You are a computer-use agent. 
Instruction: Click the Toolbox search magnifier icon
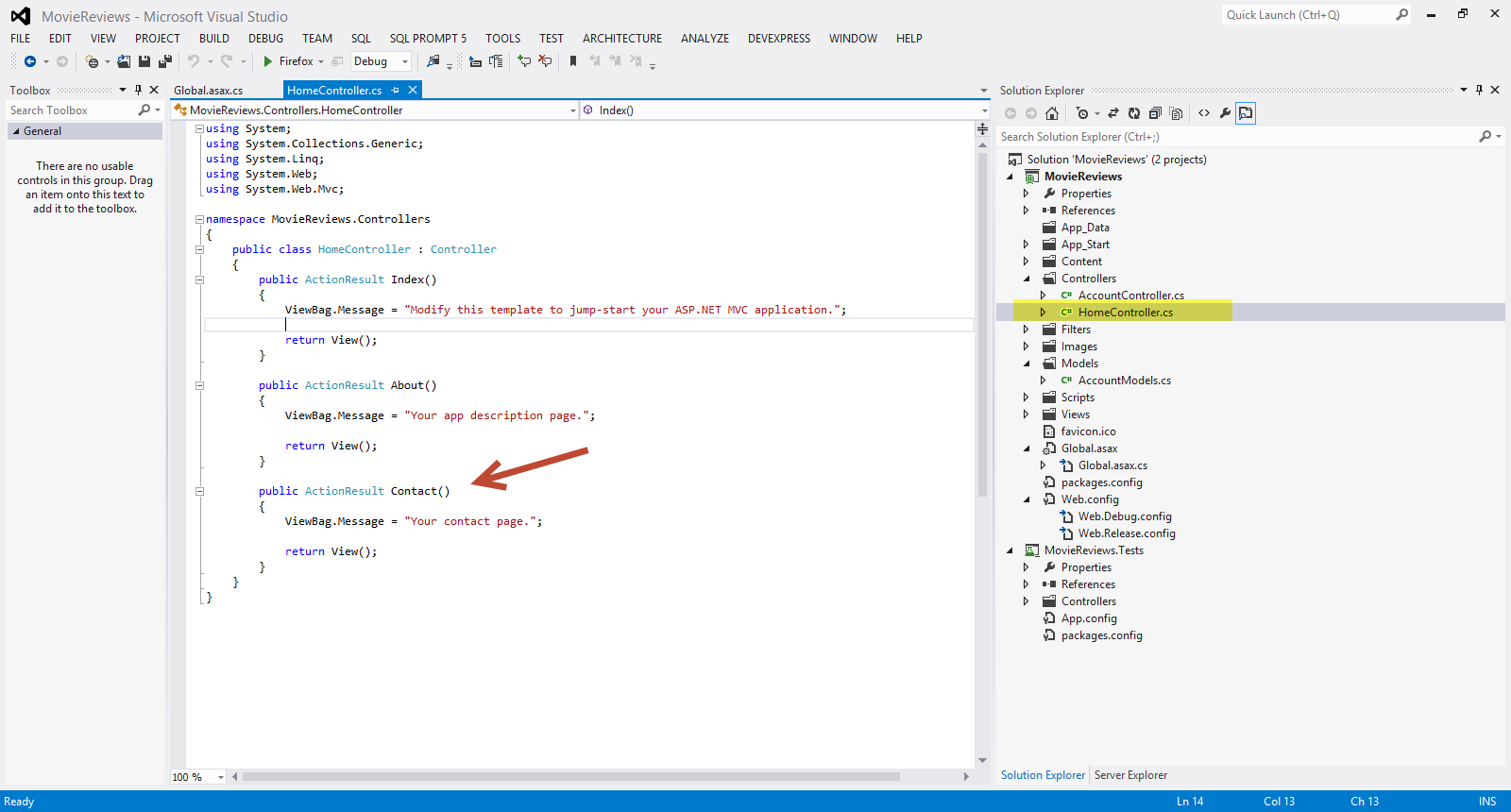pyautogui.click(x=144, y=110)
